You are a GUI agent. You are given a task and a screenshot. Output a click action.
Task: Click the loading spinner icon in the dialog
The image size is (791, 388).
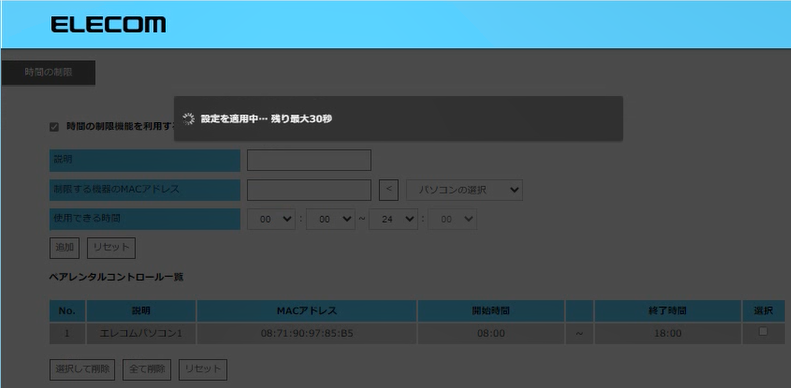coord(188,119)
